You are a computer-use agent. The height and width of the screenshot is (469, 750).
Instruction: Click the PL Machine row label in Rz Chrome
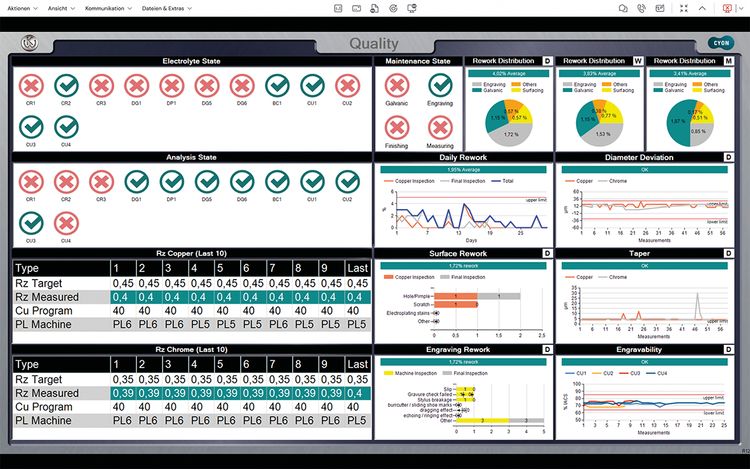coord(43,421)
